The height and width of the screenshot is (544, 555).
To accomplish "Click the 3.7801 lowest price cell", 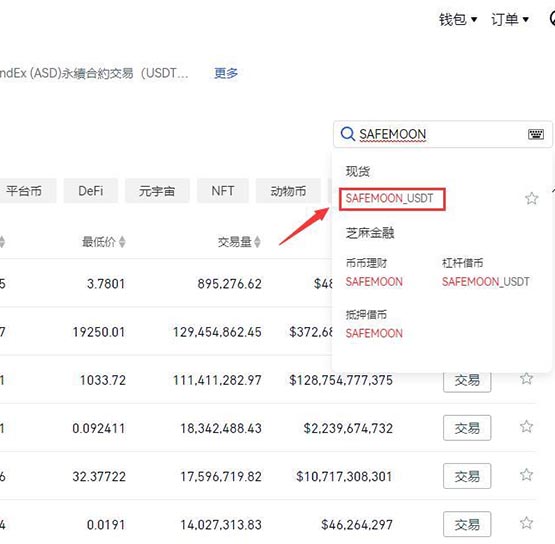I will [x=106, y=284].
